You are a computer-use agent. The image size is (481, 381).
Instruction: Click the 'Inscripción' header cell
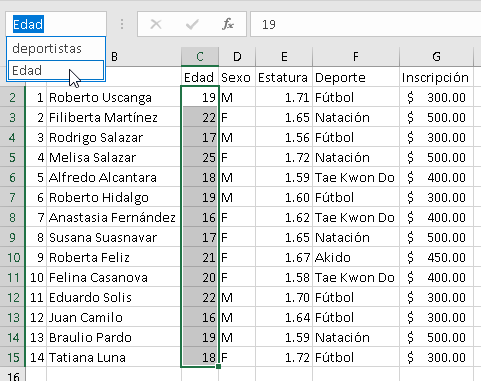(x=436, y=77)
